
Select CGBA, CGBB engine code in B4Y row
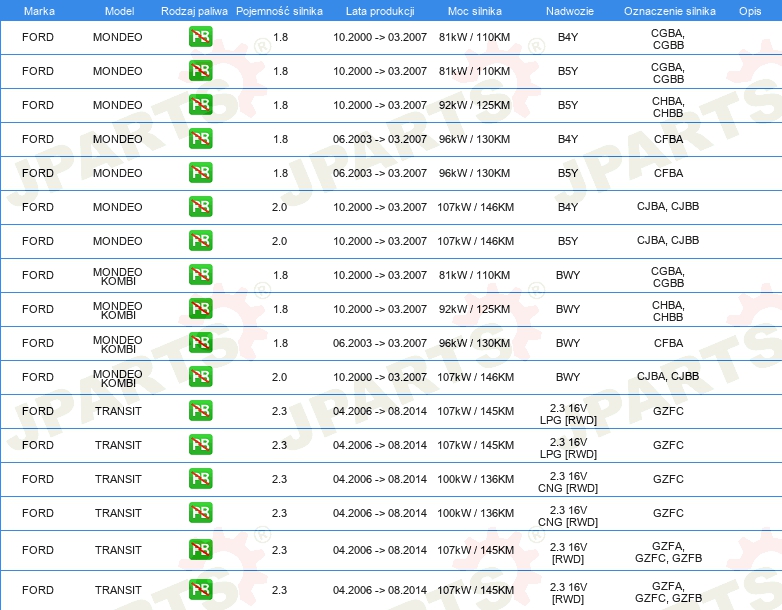(x=668, y=39)
